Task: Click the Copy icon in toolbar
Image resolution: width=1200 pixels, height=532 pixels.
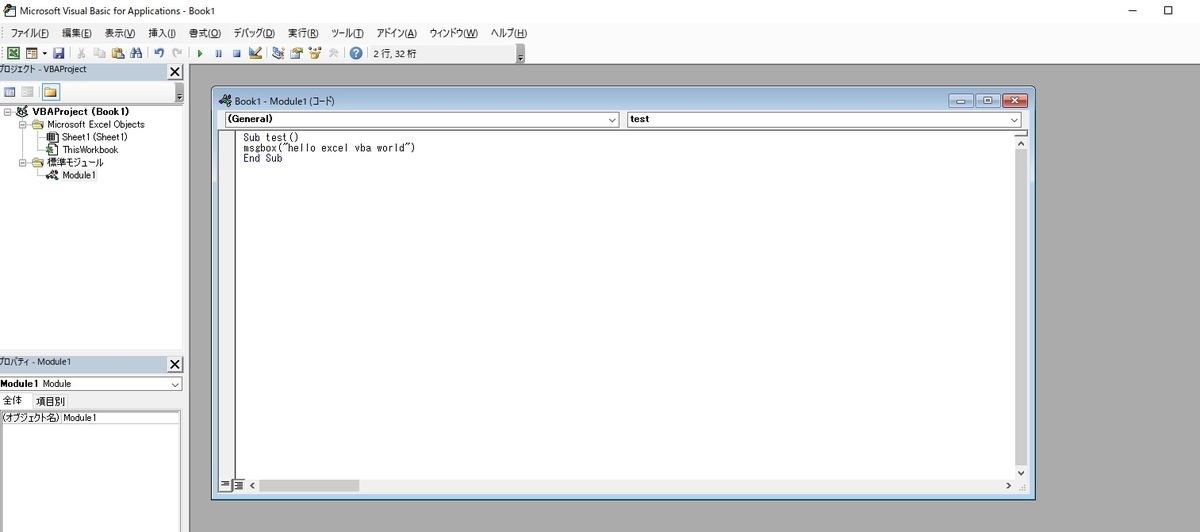Action: [100, 53]
